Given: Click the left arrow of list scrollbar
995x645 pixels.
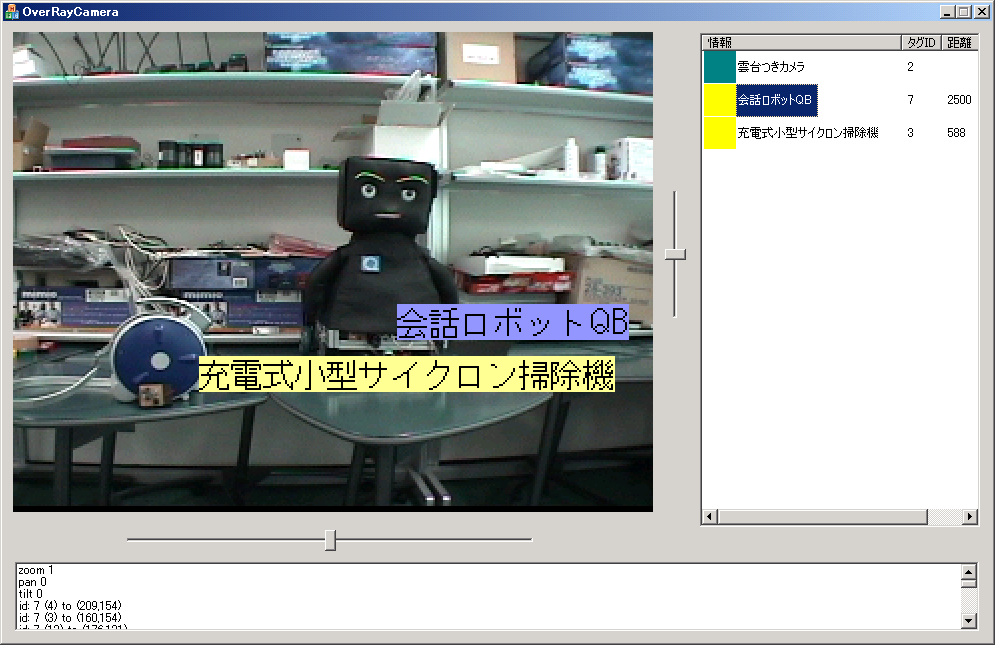Looking at the screenshot, I should coord(710,517).
